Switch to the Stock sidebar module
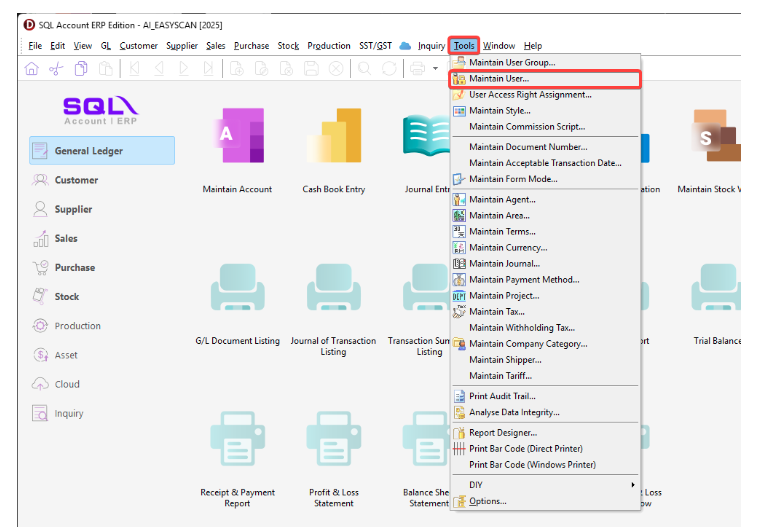 (x=67, y=297)
